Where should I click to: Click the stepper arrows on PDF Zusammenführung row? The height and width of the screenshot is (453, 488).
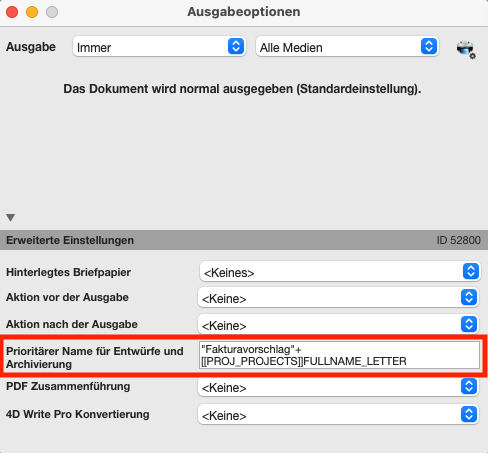tap(469, 387)
